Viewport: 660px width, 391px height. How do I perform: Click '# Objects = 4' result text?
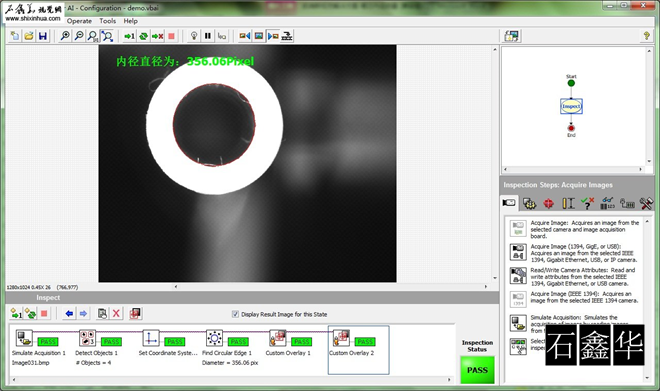click(93, 363)
